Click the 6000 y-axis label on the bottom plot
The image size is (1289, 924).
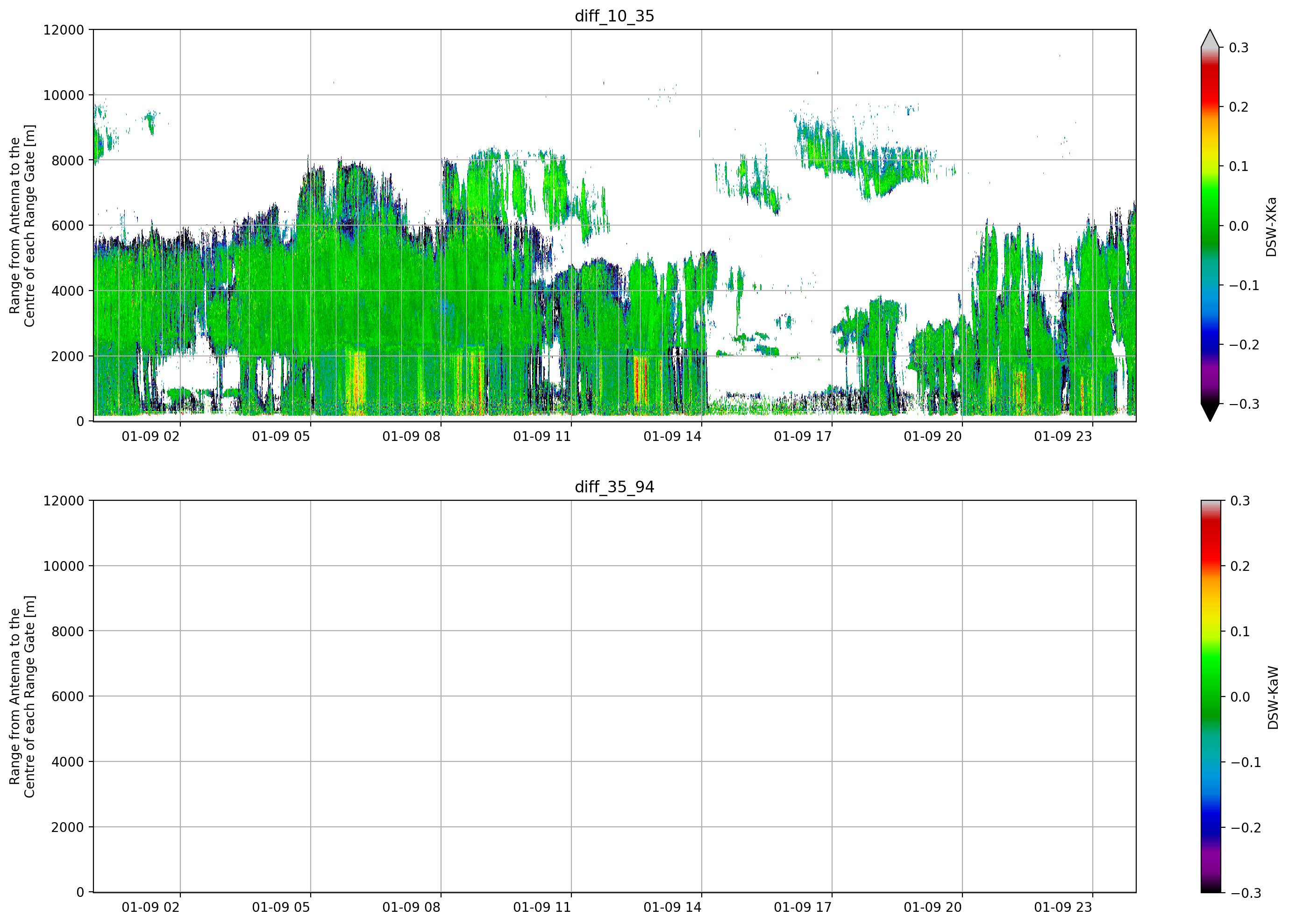click(x=68, y=696)
